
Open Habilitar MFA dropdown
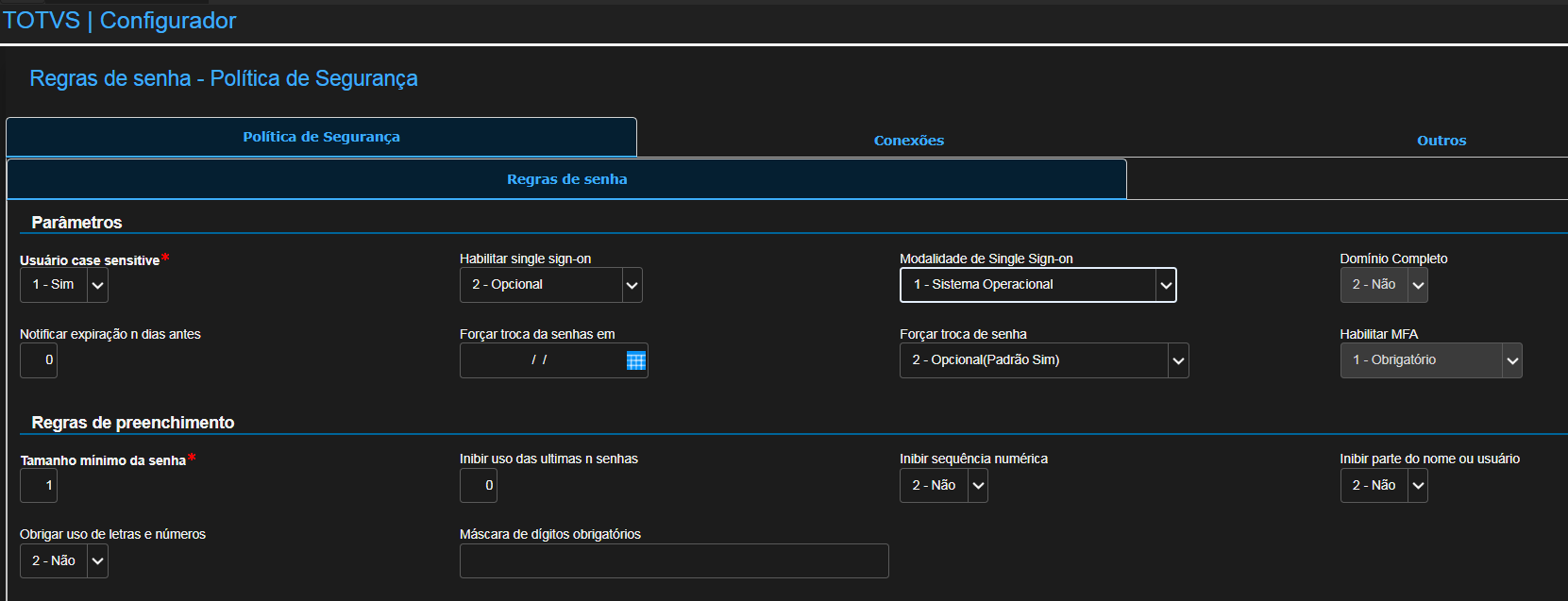1511,360
